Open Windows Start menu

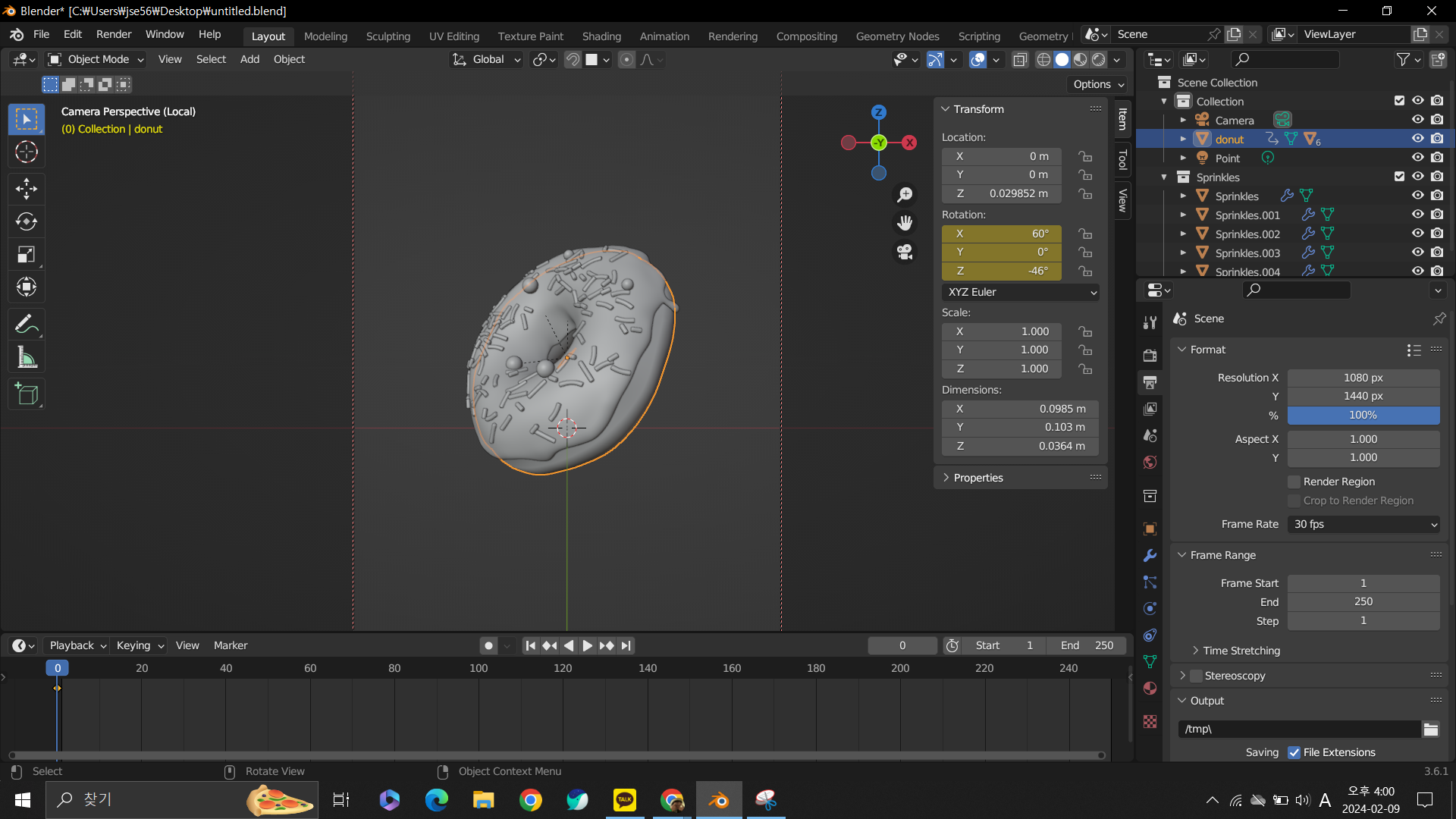(x=23, y=799)
